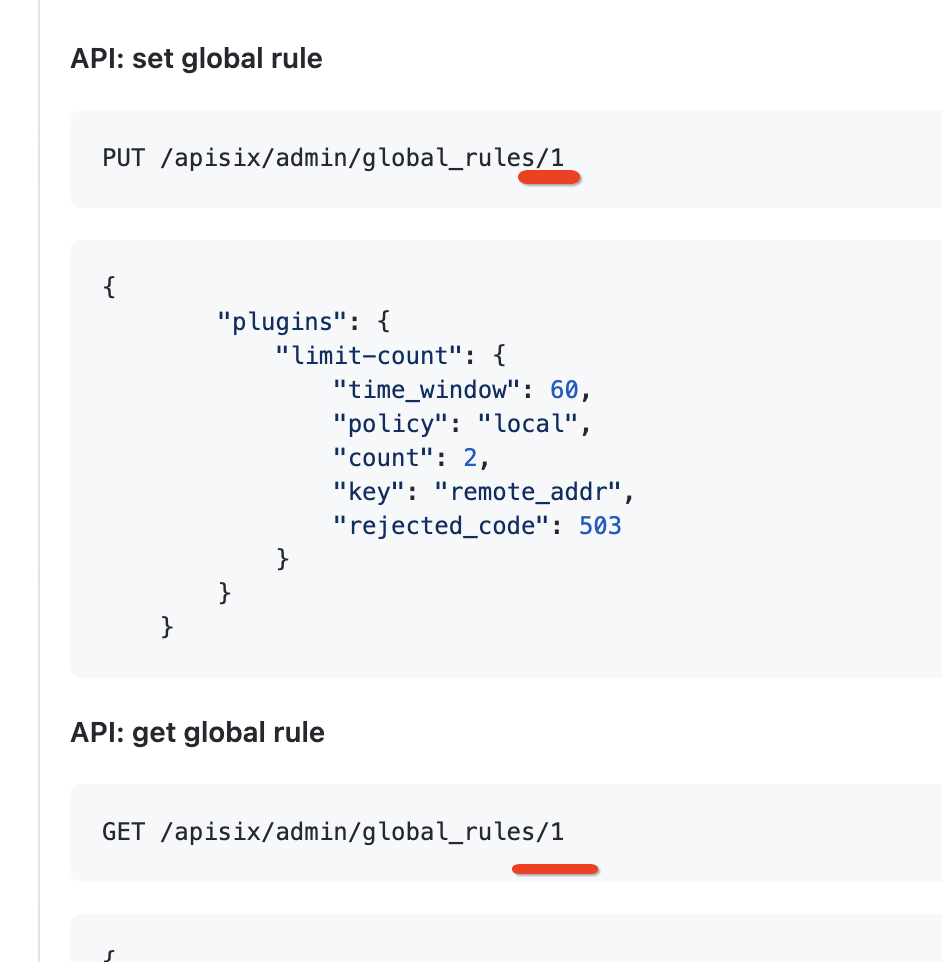This screenshot has height=962, width=942.
Task: Click the "API: set global rule" heading
Action: [x=196, y=59]
